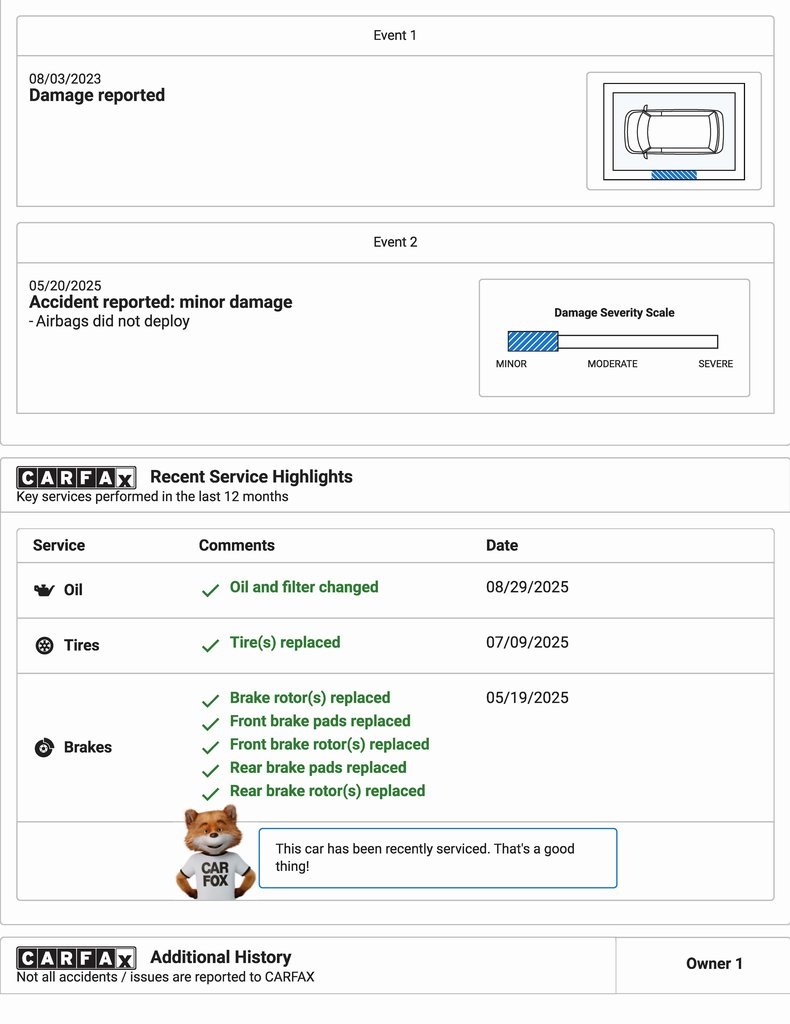Click the brake disc icon
Image resolution: width=790 pixels, height=1024 pixels.
[44, 747]
